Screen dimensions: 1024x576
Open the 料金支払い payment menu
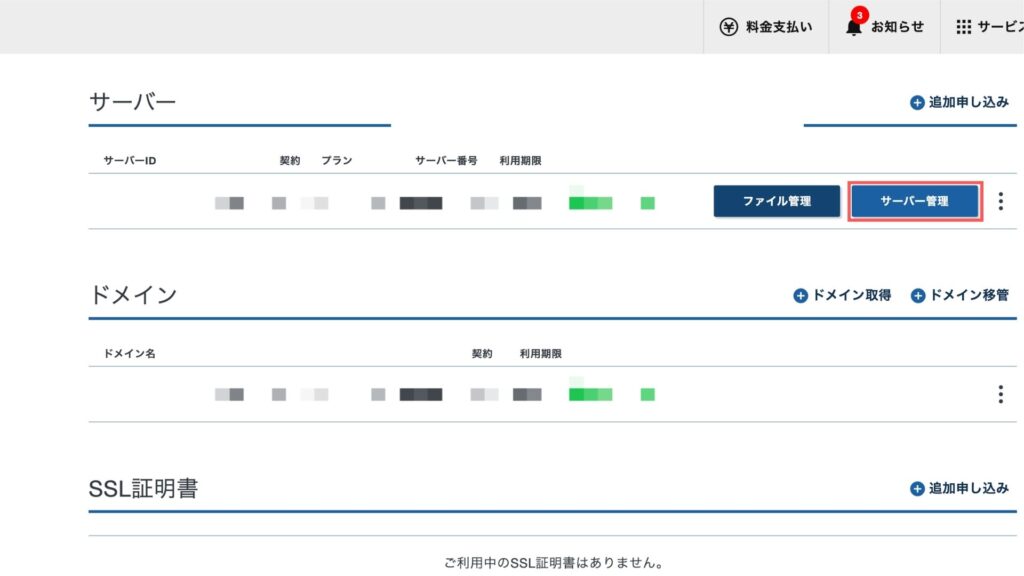[x=766, y=27]
